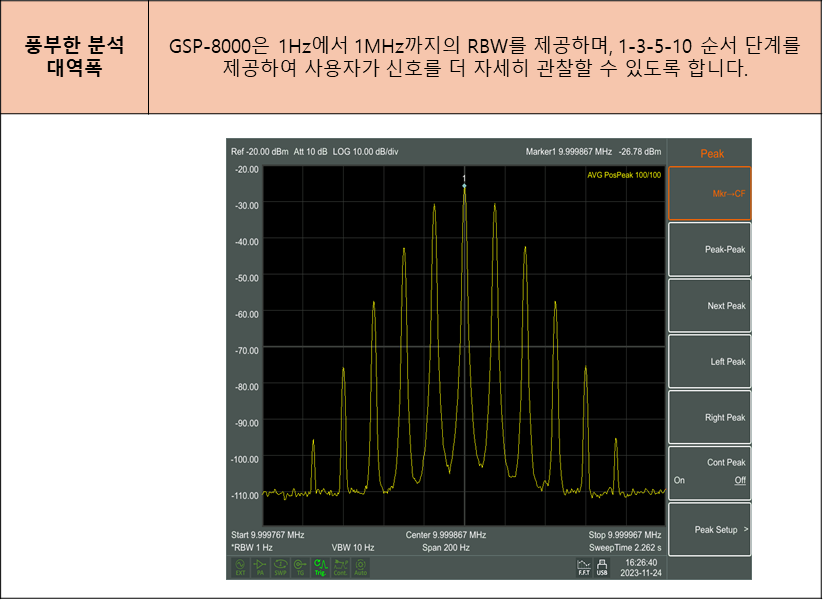Click the Auto status icon
Viewport: 823px width, 600px height.
click(x=361, y=567)
